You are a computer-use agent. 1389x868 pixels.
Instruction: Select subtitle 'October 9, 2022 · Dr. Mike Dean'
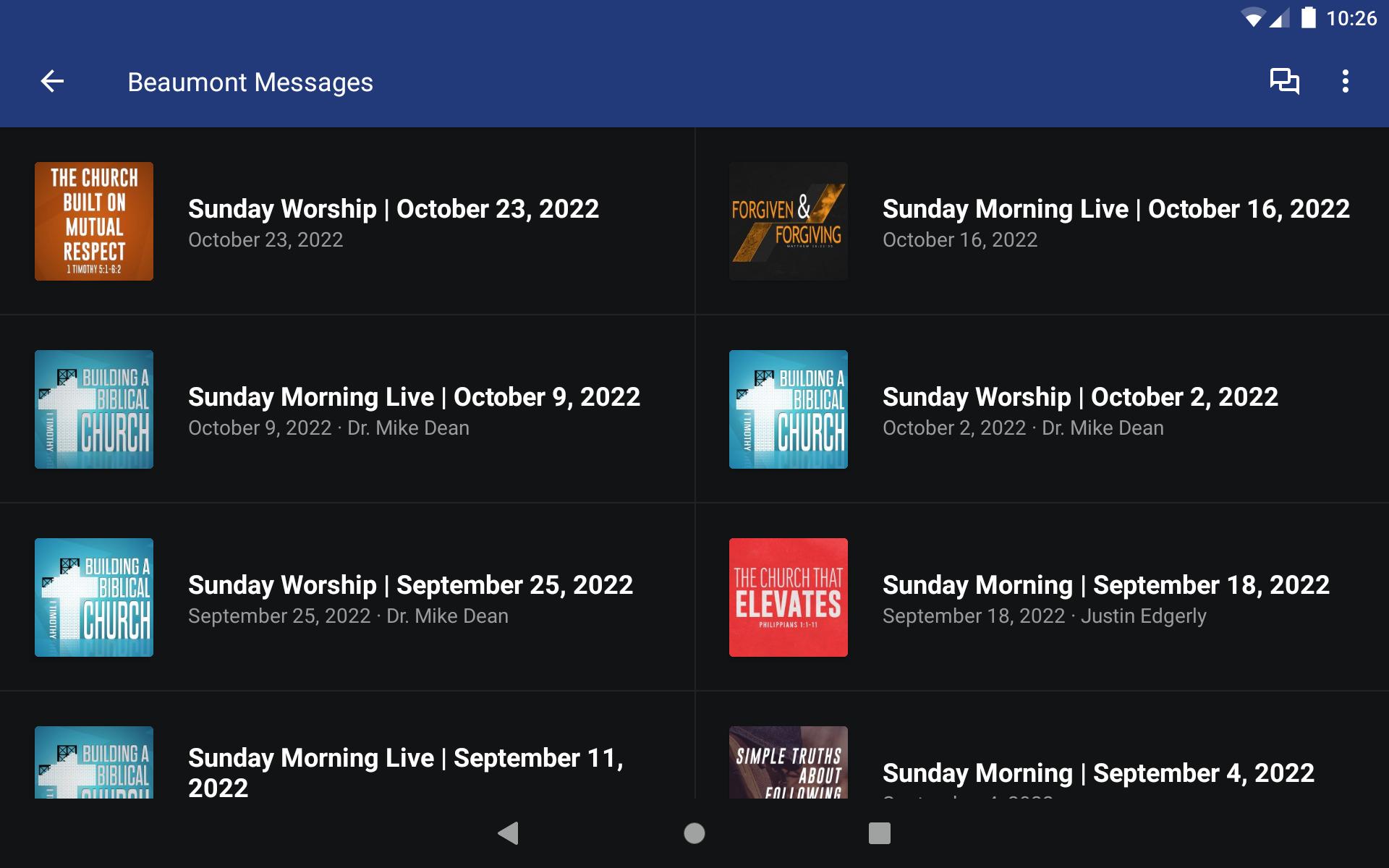point(328,428)
